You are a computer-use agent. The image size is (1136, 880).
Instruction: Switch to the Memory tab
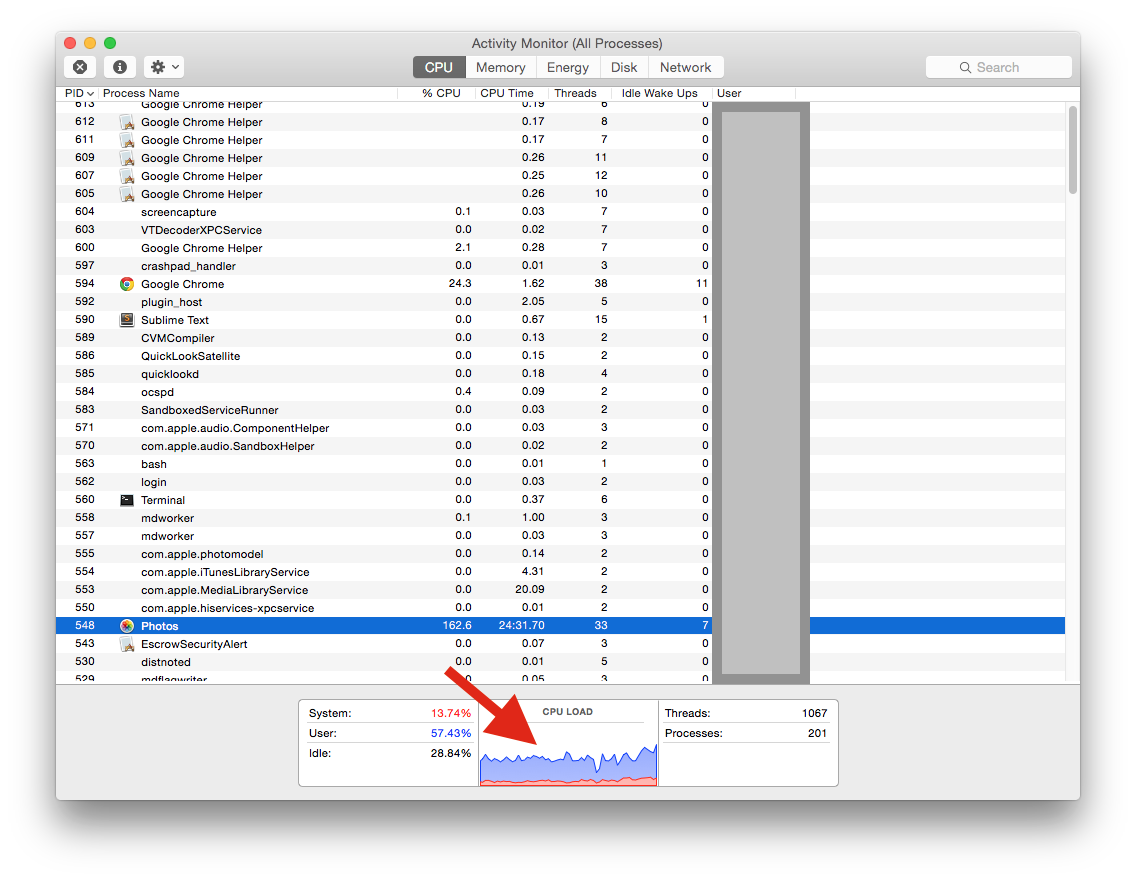point(501,67)
